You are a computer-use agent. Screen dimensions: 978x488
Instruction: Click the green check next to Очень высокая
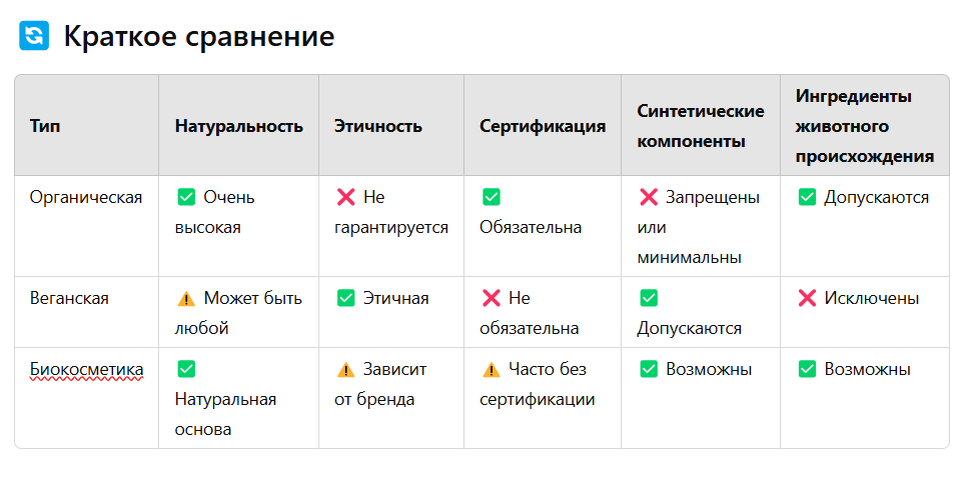(x=186, y=198)
